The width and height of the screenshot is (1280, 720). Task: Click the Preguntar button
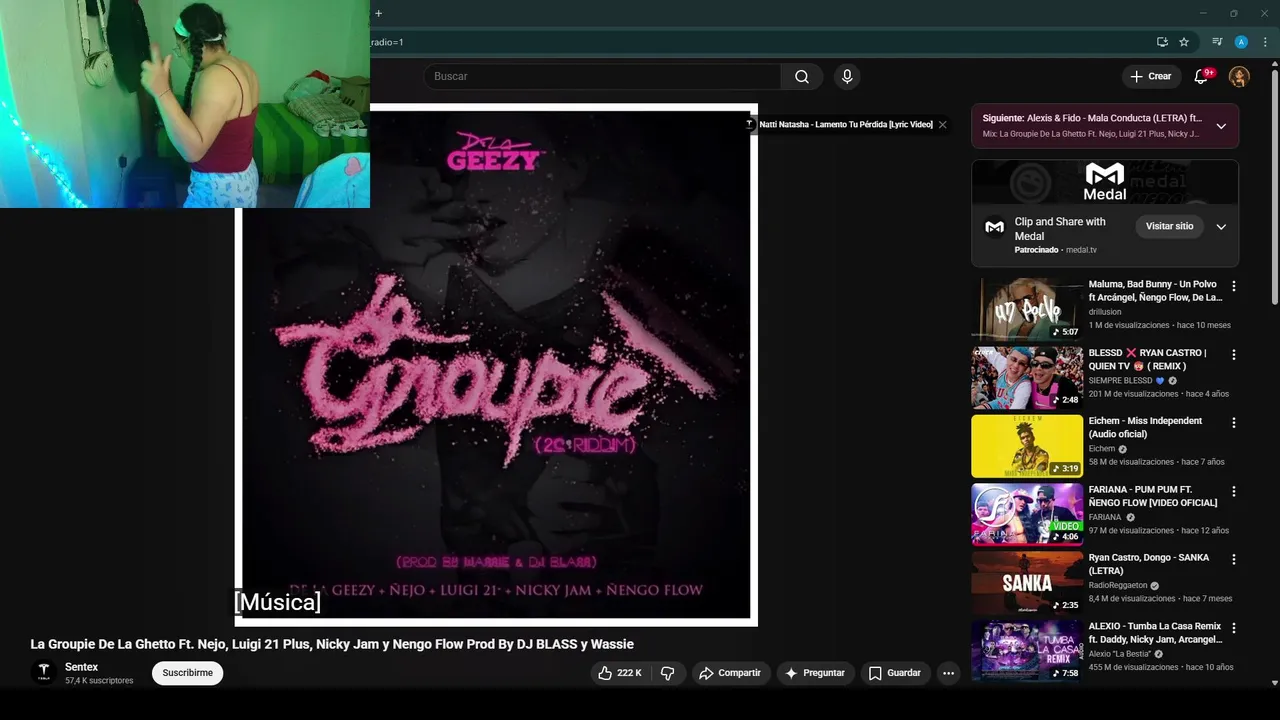(x=815, y=673)
